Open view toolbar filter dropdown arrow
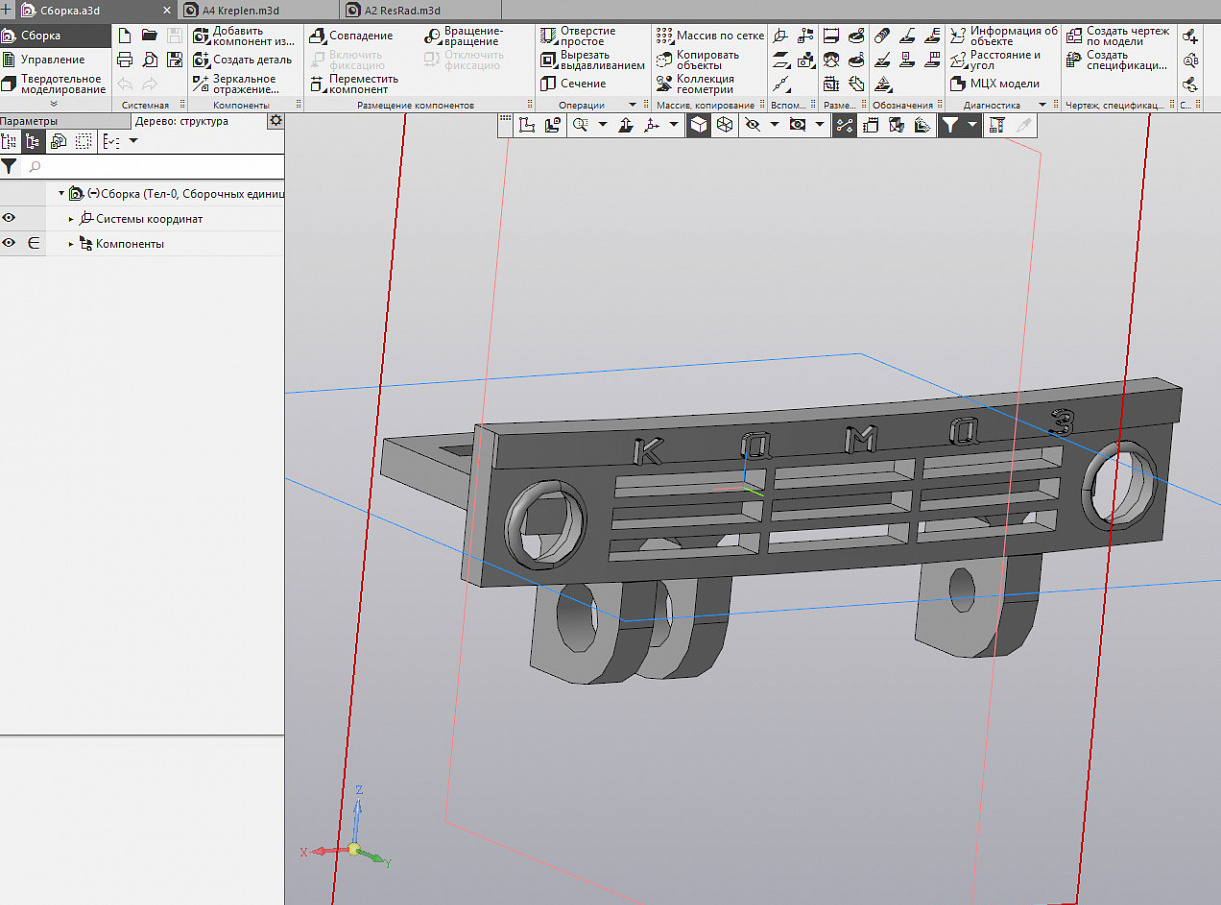 [x=971, y=125]
